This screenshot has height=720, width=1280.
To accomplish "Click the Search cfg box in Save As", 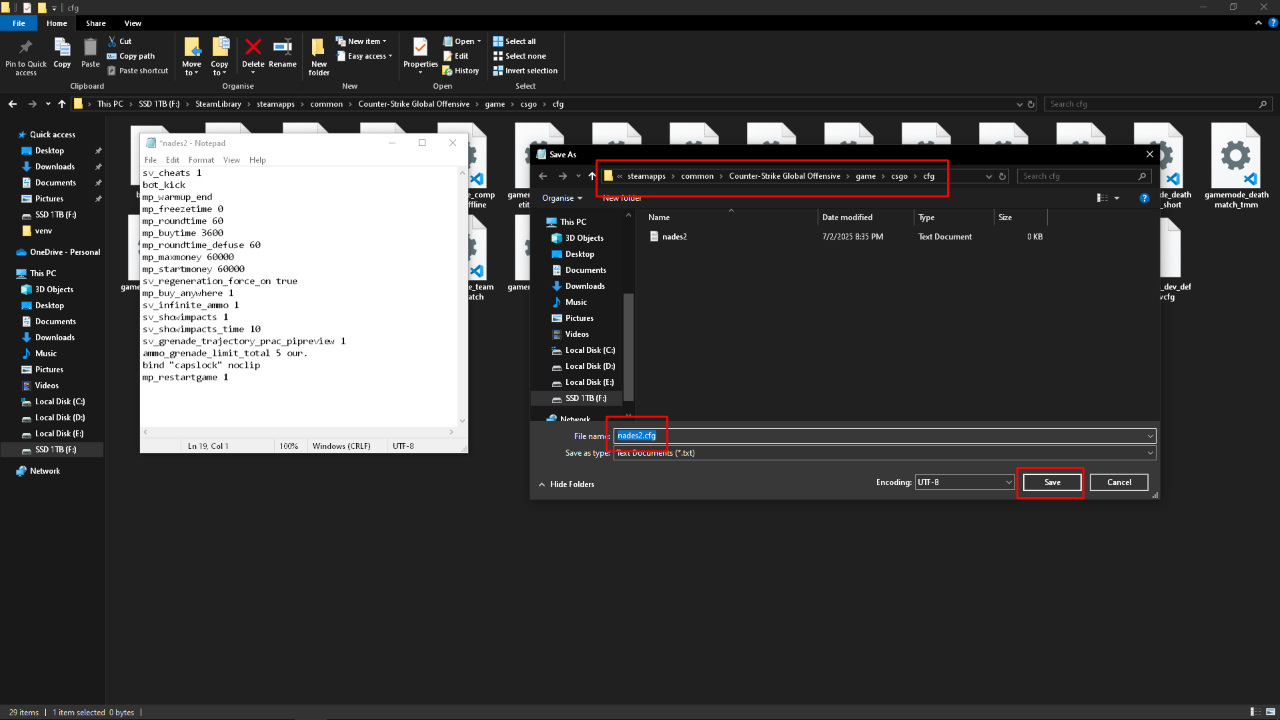I will (x=1084, y=176).
